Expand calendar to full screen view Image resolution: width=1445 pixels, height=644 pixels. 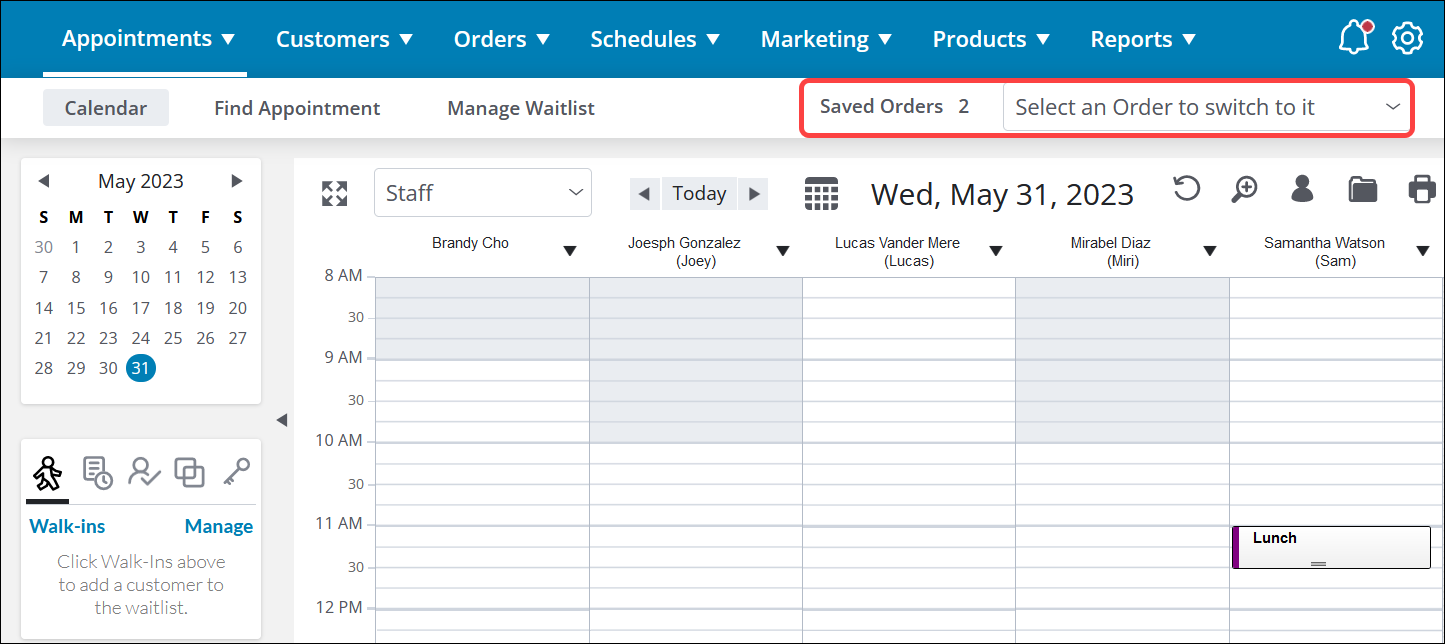coord(334,192)
